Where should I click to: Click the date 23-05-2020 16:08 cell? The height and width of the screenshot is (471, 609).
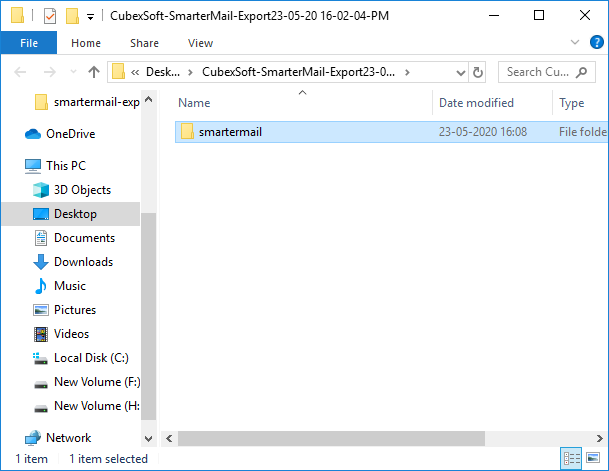click(483, 132)
